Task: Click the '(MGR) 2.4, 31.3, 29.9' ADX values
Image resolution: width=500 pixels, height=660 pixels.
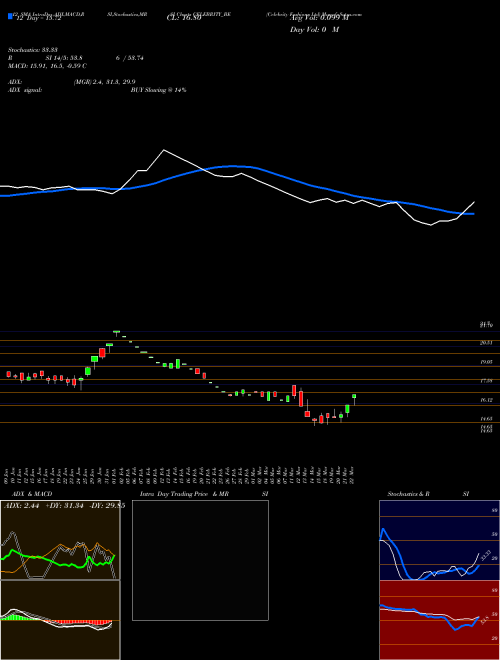Action: (104, 82)
